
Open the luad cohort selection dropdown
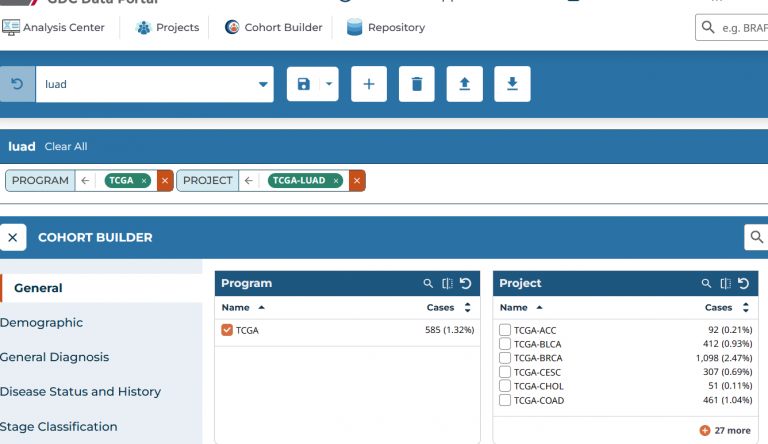[x=264, y=84]
